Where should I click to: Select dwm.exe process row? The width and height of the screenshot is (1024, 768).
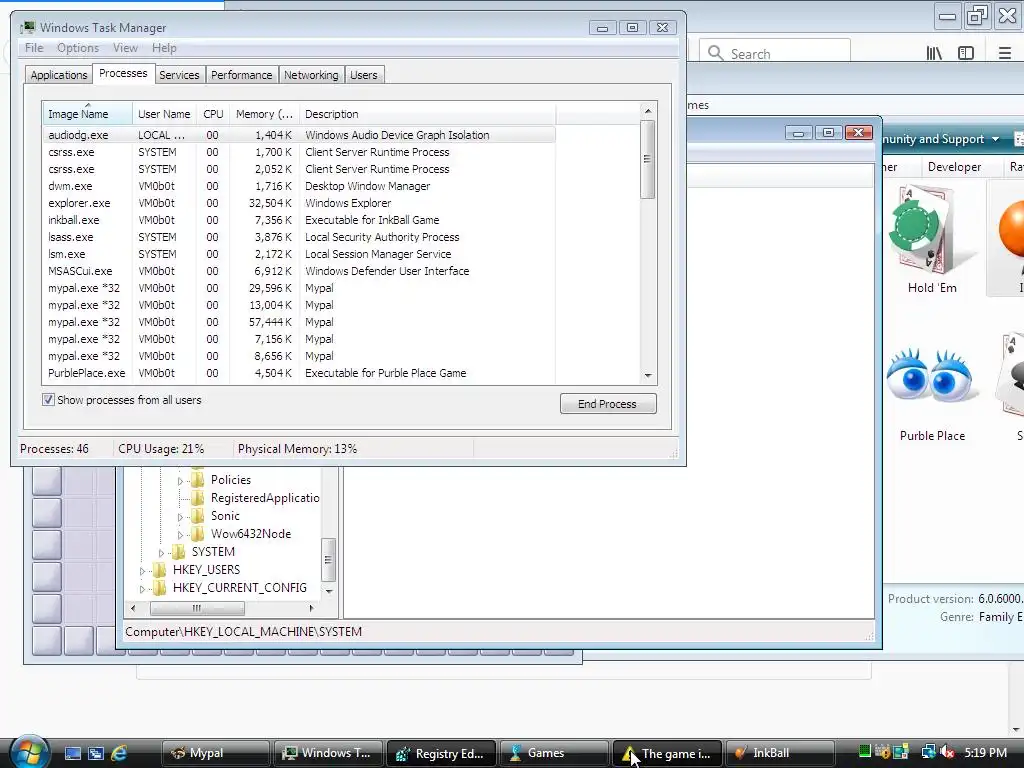(x=299, y=186)
